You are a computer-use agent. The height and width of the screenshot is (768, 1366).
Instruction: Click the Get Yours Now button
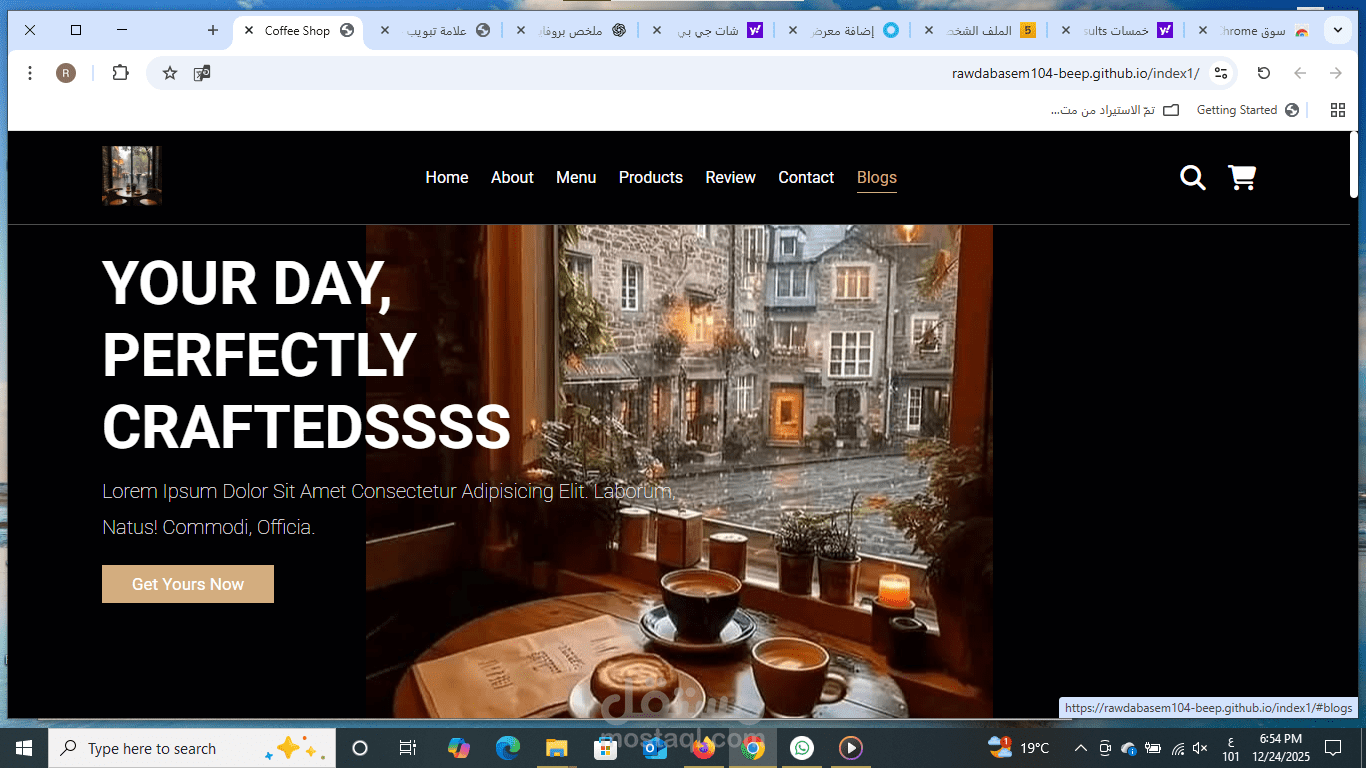188,584
